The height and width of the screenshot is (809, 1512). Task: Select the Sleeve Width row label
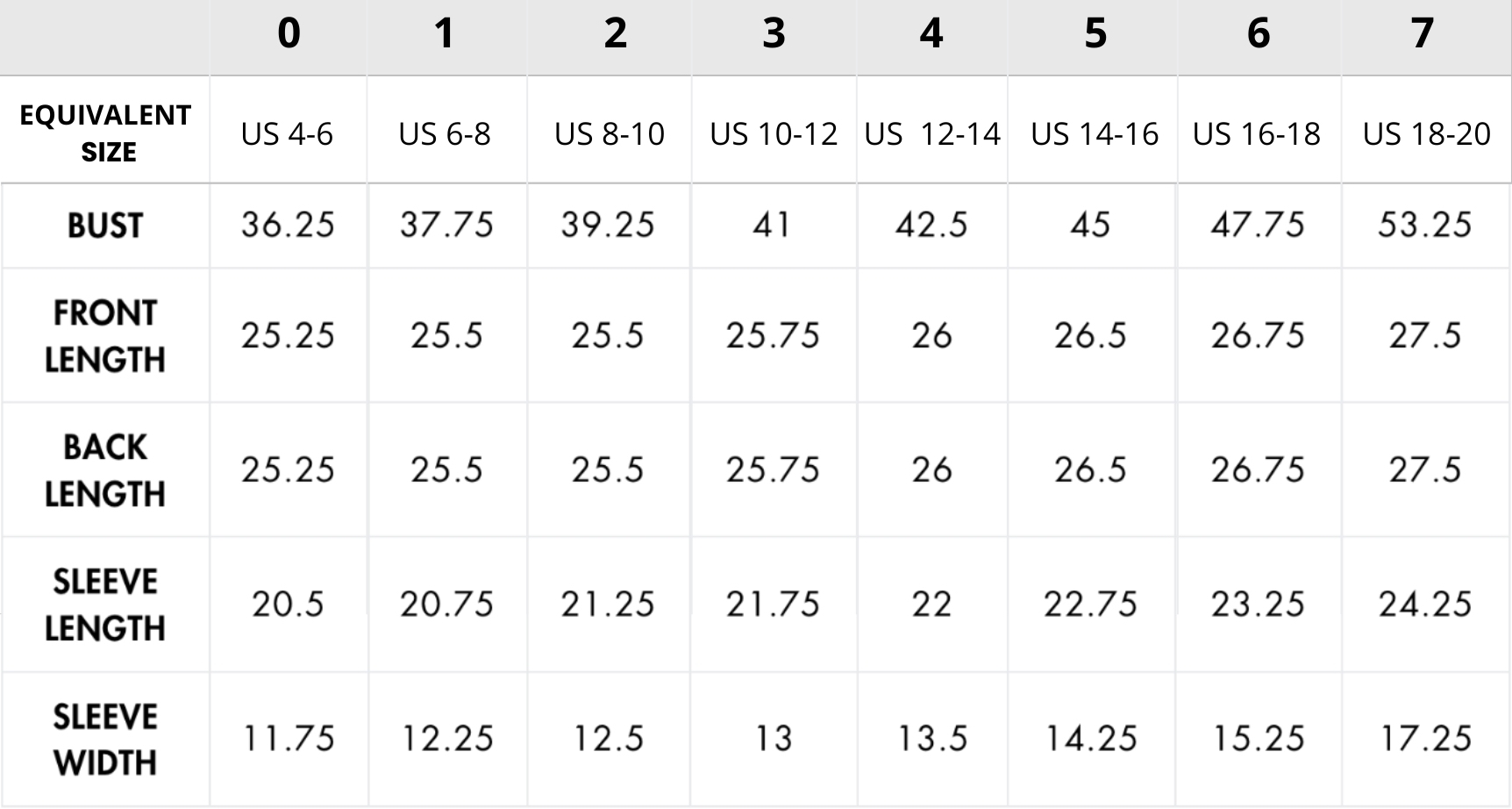105,740
